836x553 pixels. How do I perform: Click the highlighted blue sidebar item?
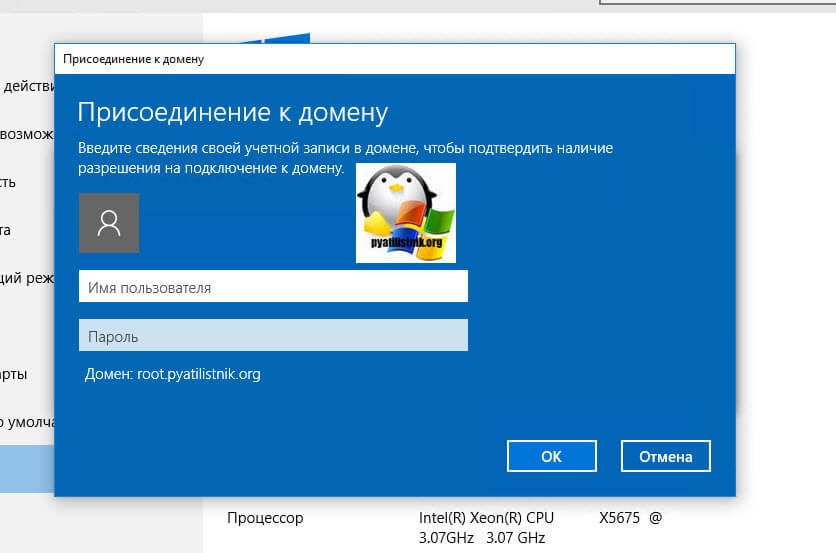(27, 469)
